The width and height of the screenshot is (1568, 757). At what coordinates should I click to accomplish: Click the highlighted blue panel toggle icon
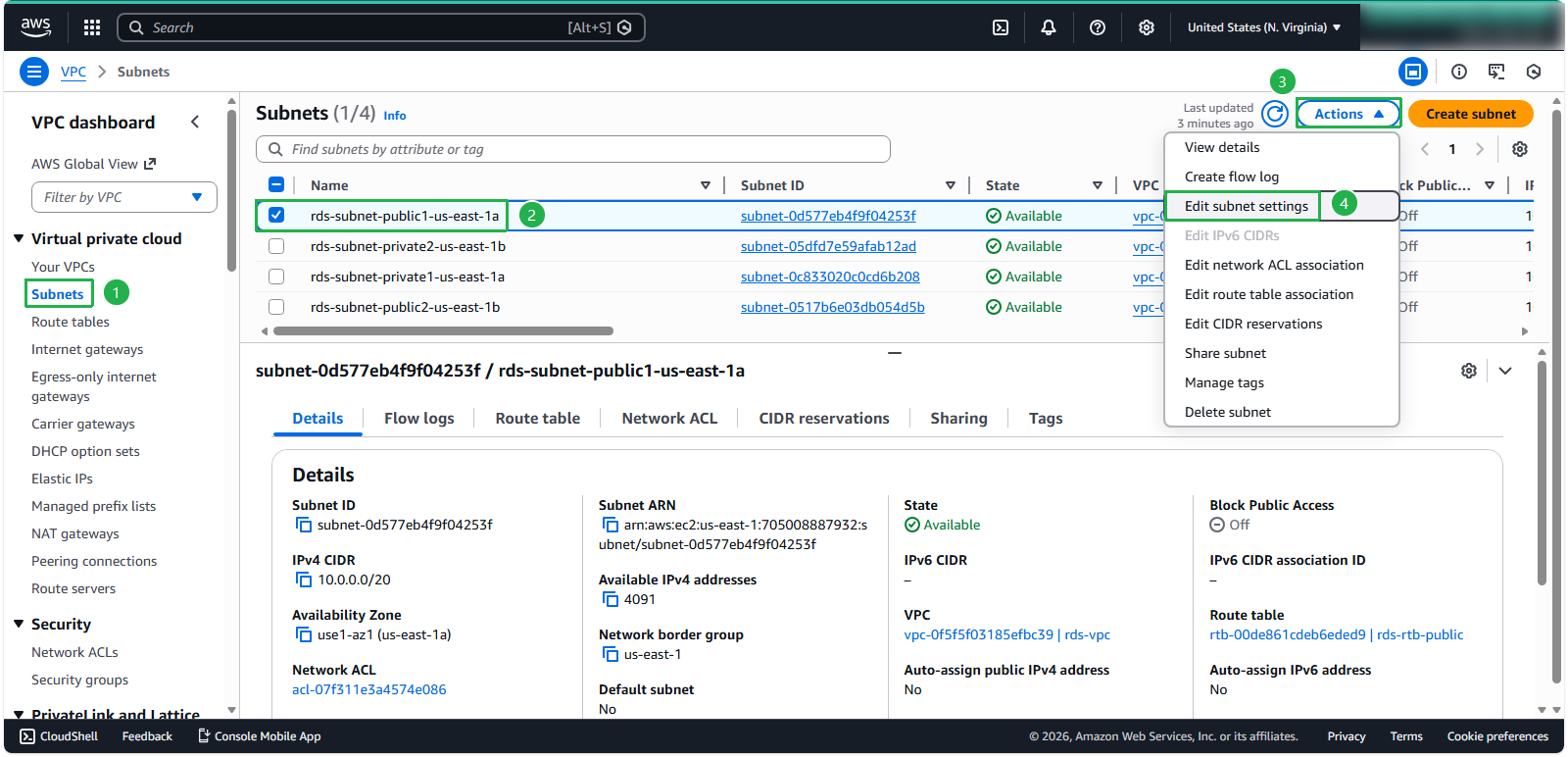(x=1413, y=72)
